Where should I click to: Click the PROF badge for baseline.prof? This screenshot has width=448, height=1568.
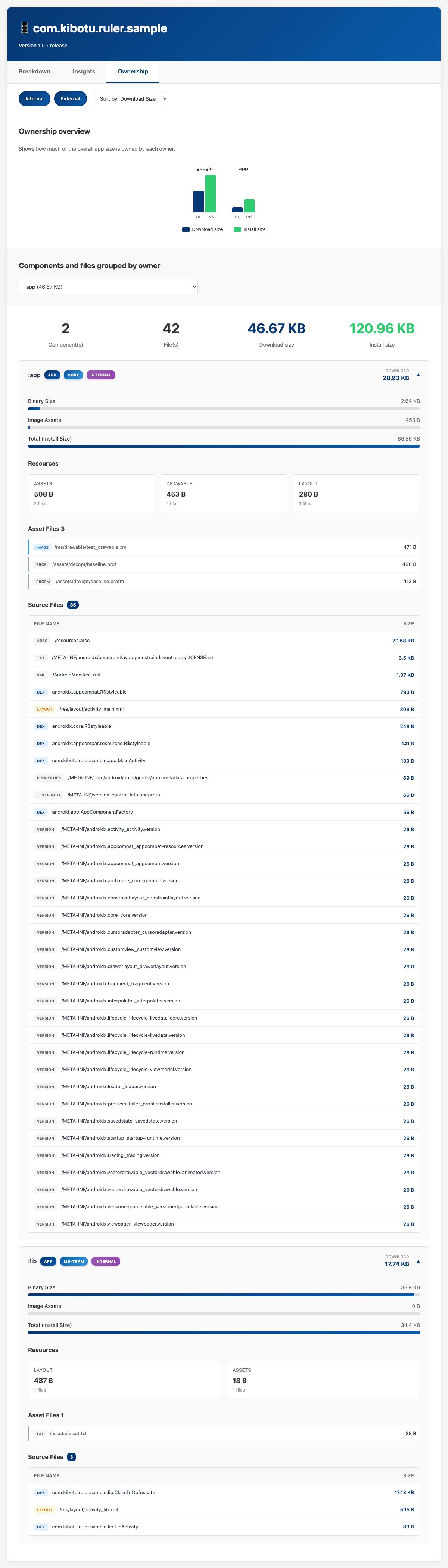[41, 564]
